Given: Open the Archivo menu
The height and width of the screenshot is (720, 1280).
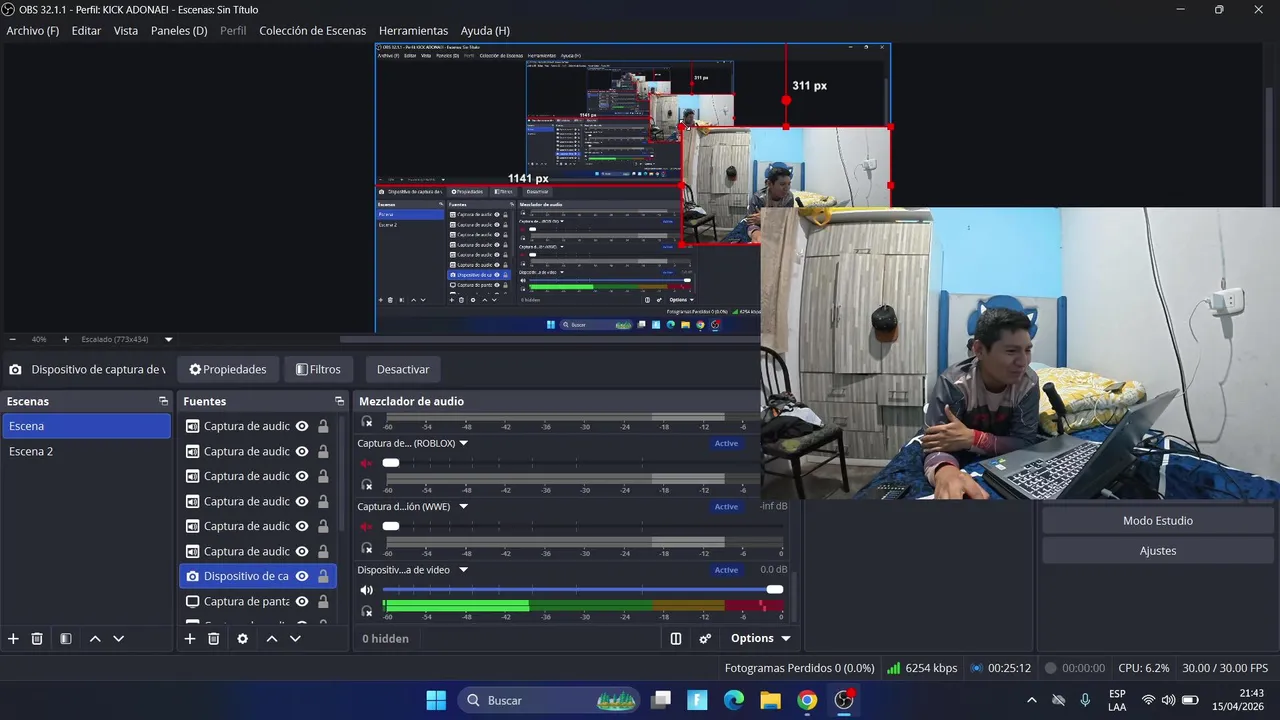Looking at the screenshot, I should pos(33,31).
